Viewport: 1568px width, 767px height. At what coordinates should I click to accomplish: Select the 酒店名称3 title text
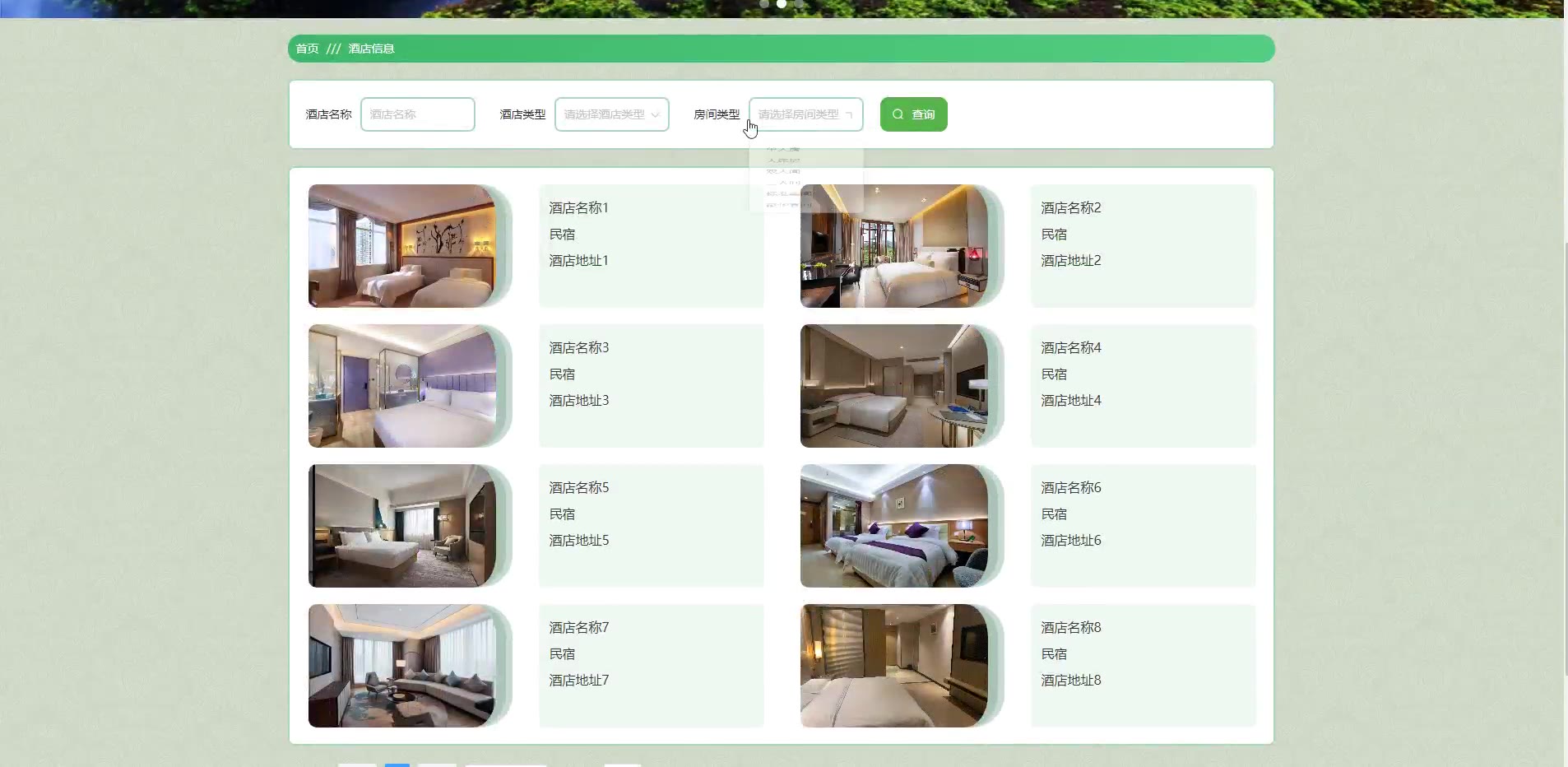tap(579, 348)
